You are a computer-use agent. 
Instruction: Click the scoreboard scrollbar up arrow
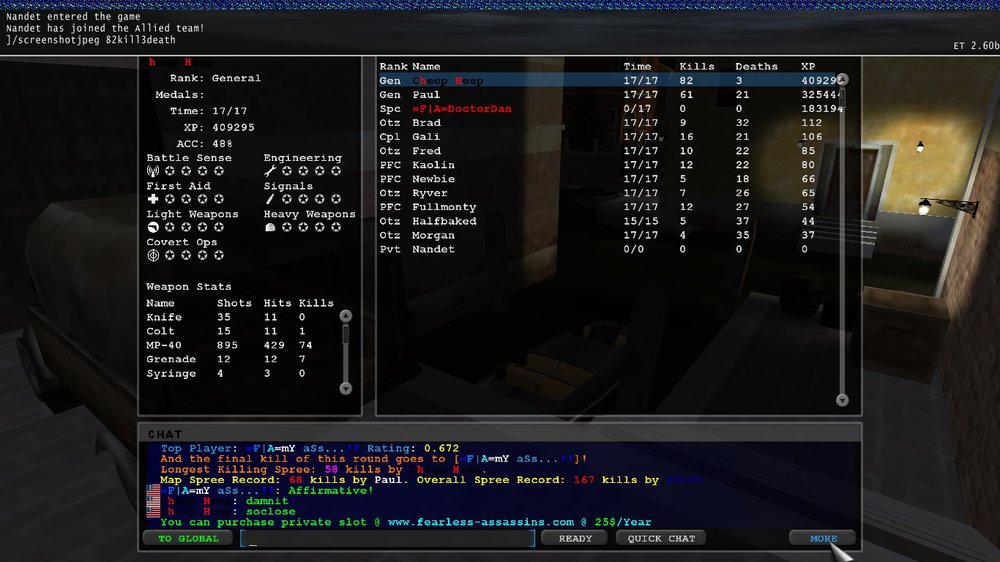point(842,80)
